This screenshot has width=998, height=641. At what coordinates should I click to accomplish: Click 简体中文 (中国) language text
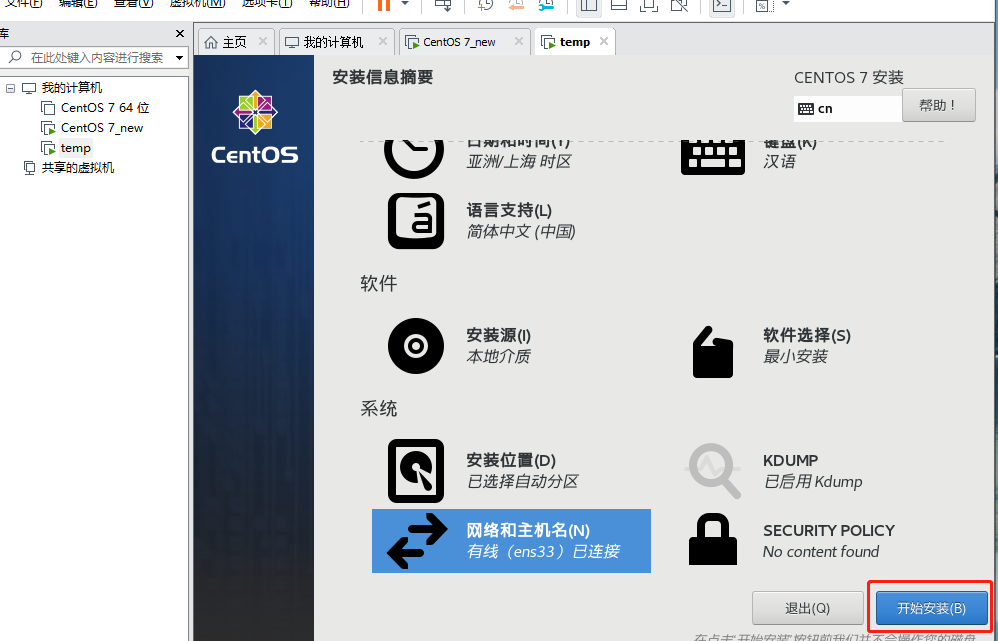pyautogui.click(x=521, y=231)
